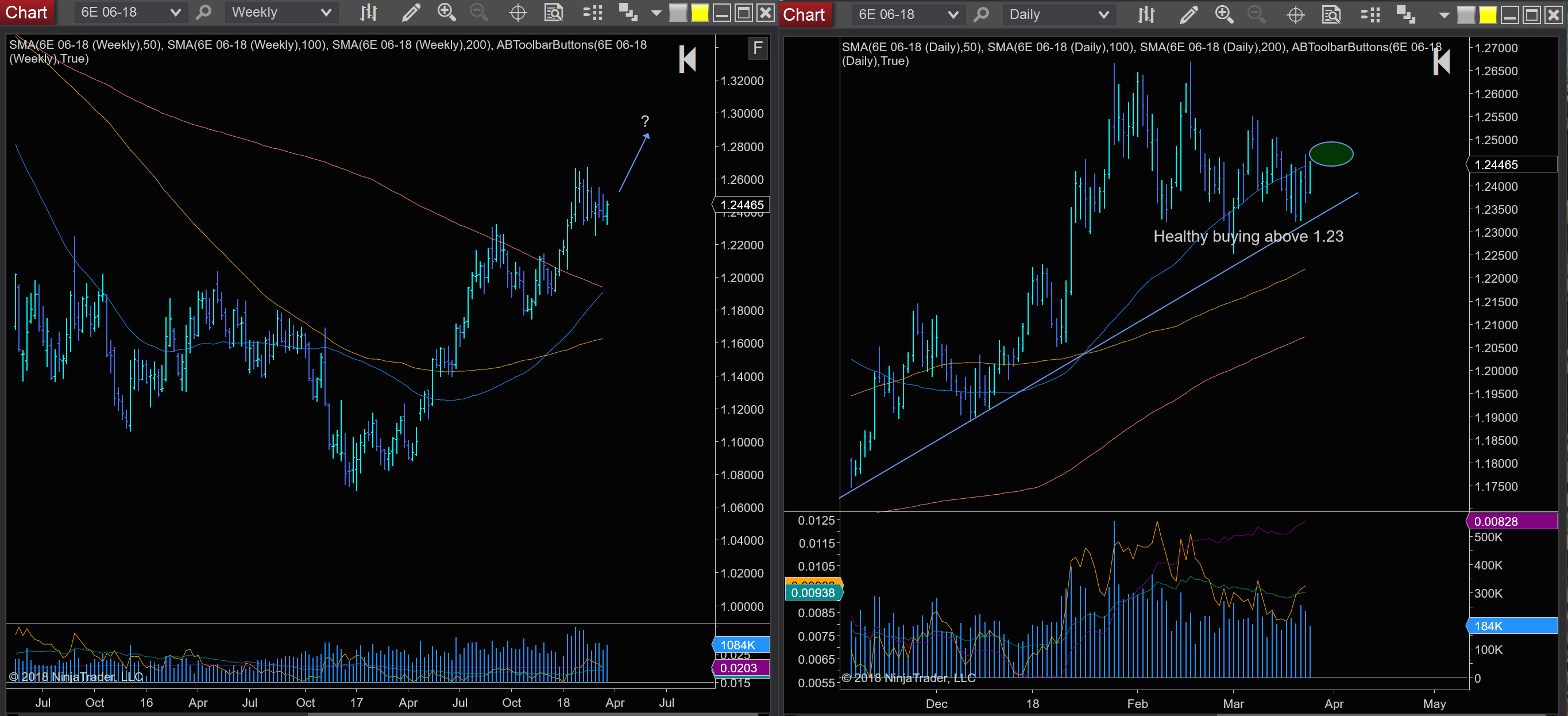This screenshot has height=716, width=1568.
Task: Expand the Weekly interval dropdown
Action: tap(281, 12)
